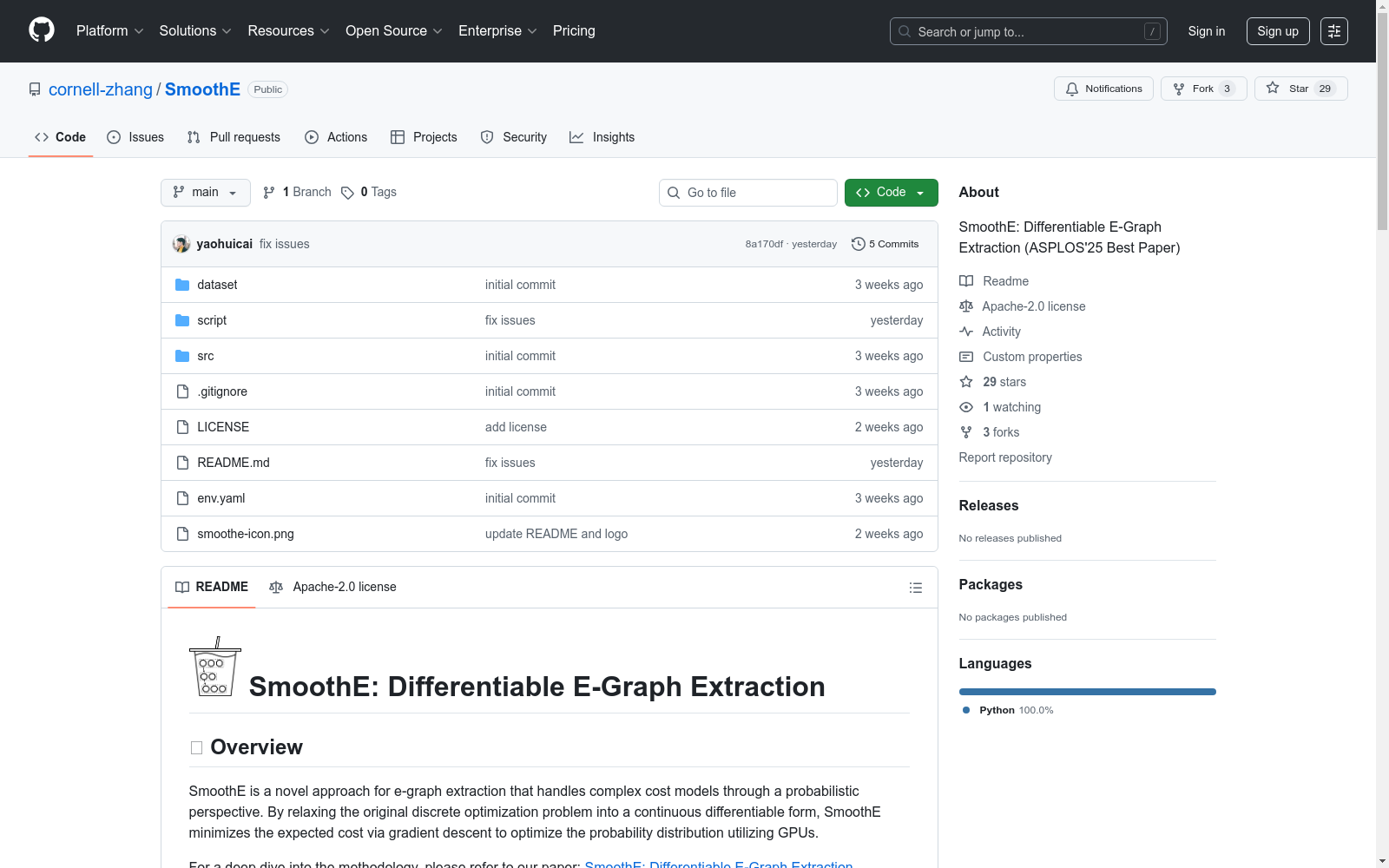Click the Star icon in Star button

[x=1273, y=88]
